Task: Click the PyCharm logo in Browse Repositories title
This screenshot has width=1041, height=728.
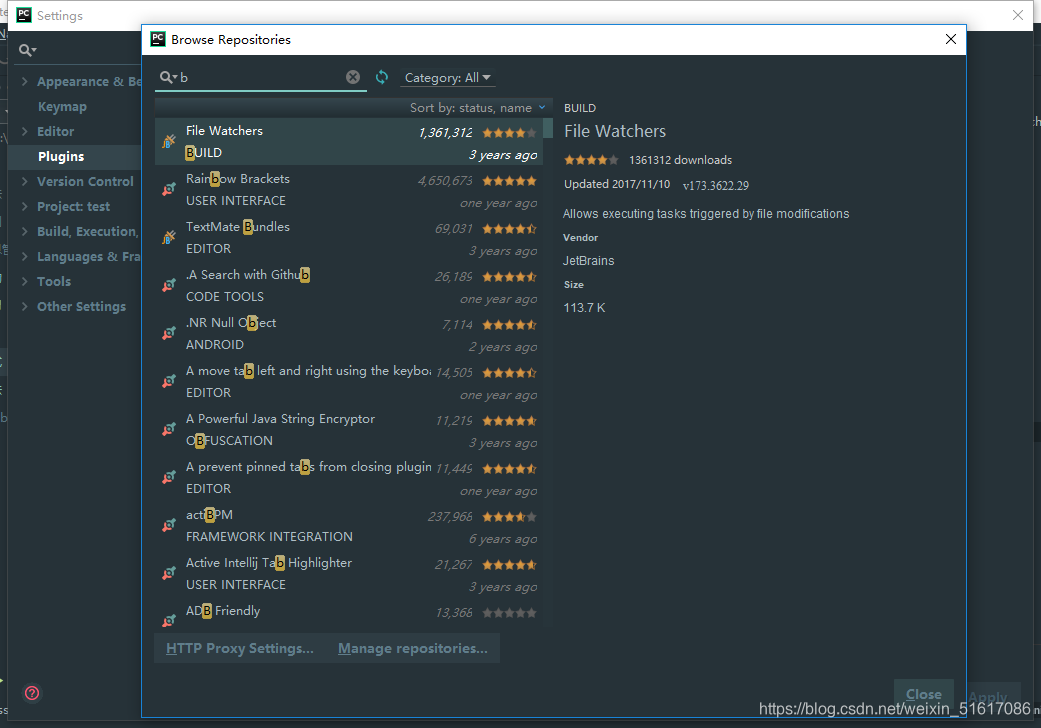Action: tap(158, 39)
